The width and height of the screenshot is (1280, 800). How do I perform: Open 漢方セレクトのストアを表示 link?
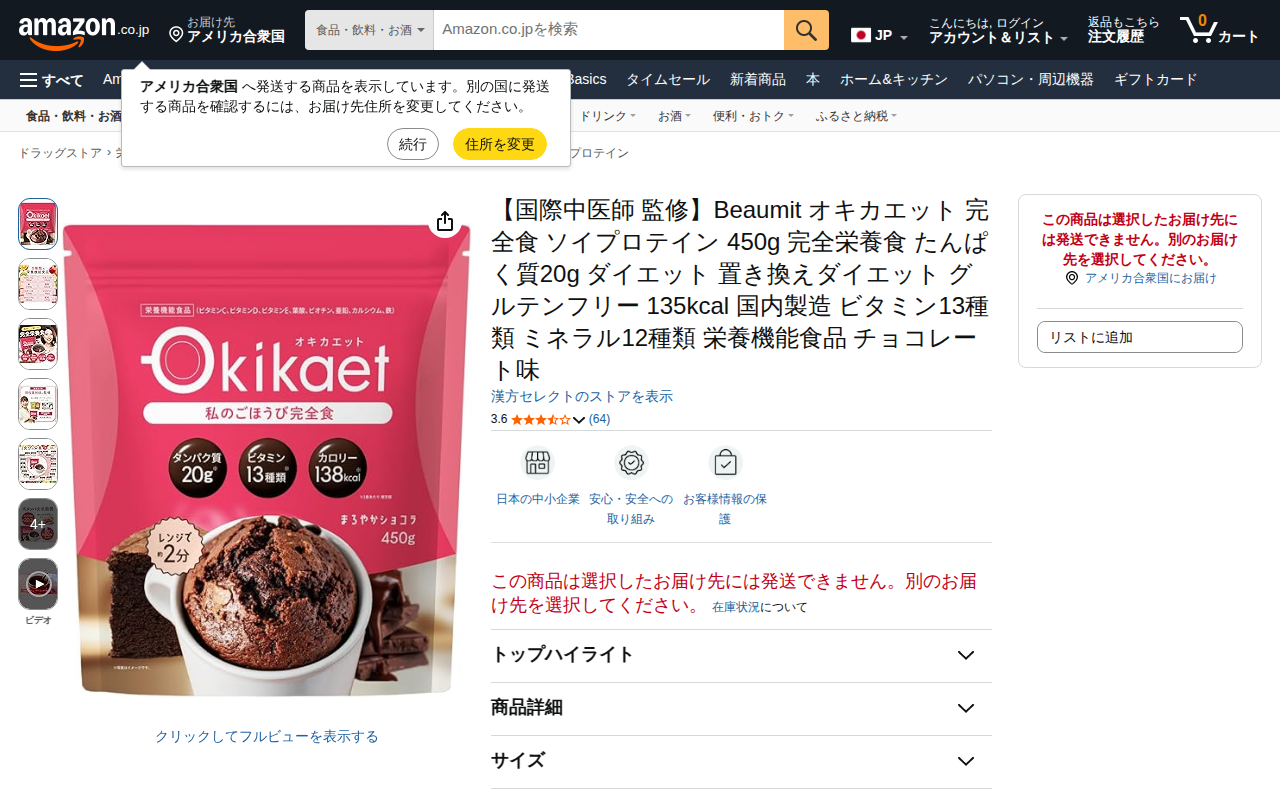coord(582,396)
